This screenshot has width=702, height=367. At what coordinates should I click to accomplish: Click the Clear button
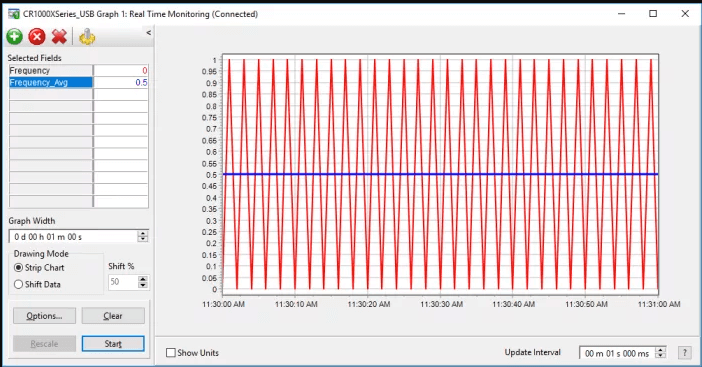tap(113, 316)
